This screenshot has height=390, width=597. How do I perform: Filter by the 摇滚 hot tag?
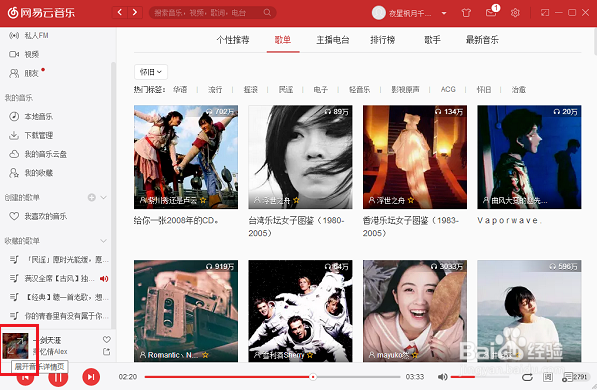click(x=251, y=90)
